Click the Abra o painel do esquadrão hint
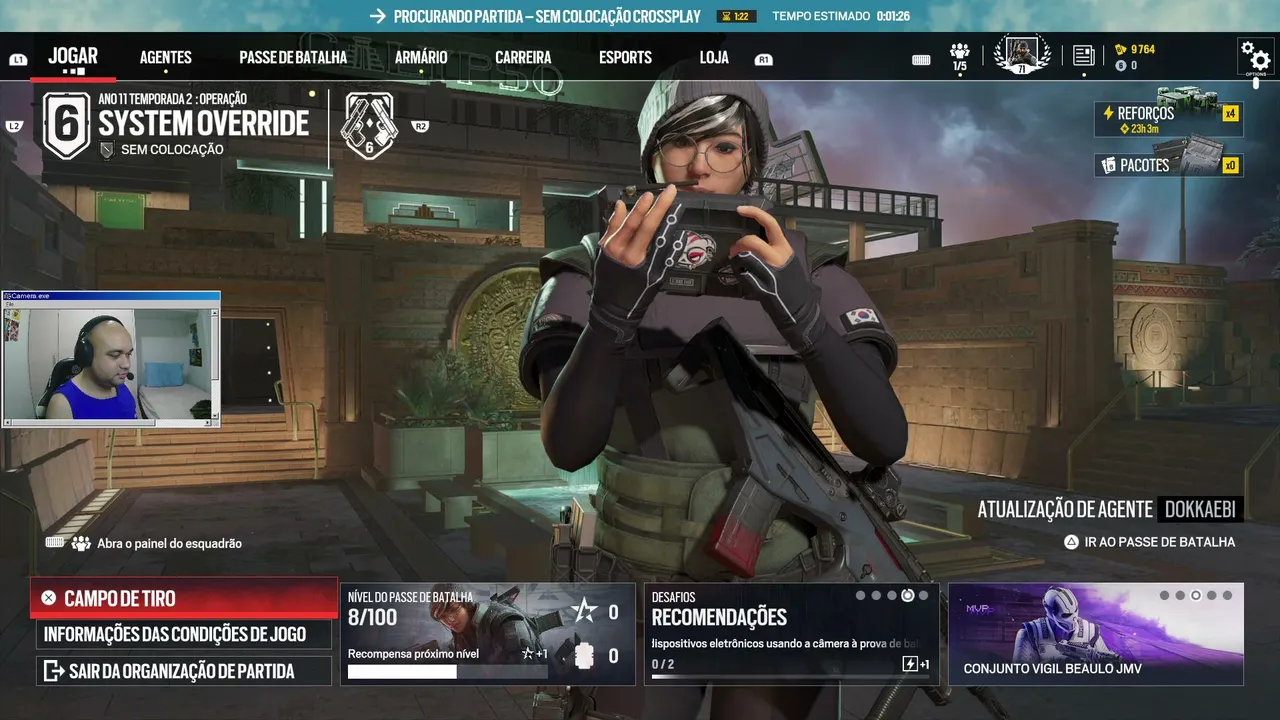 click(x=169, y=543)
